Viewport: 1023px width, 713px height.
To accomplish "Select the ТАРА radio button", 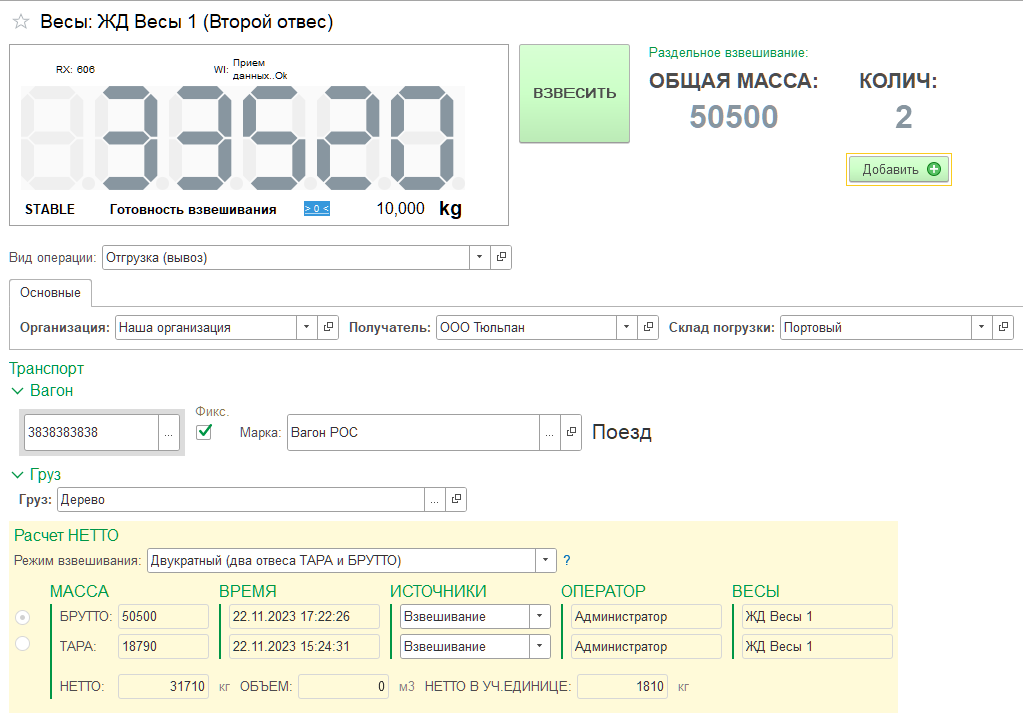I will 23,645.
